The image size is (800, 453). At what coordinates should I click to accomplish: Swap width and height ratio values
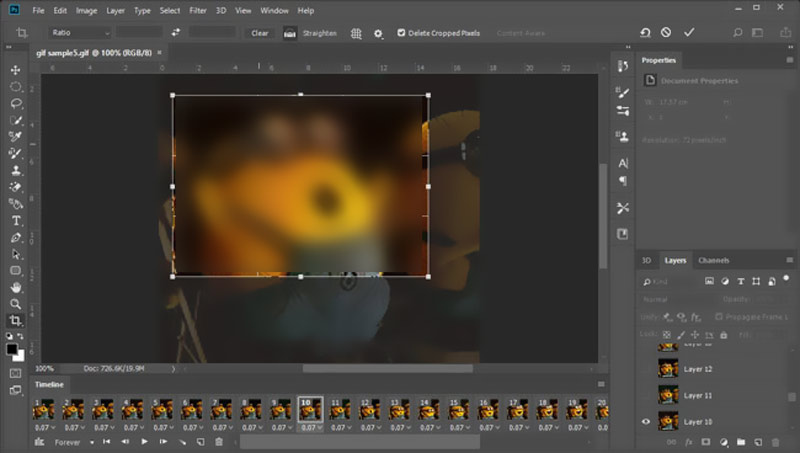(x=176, y=33)
